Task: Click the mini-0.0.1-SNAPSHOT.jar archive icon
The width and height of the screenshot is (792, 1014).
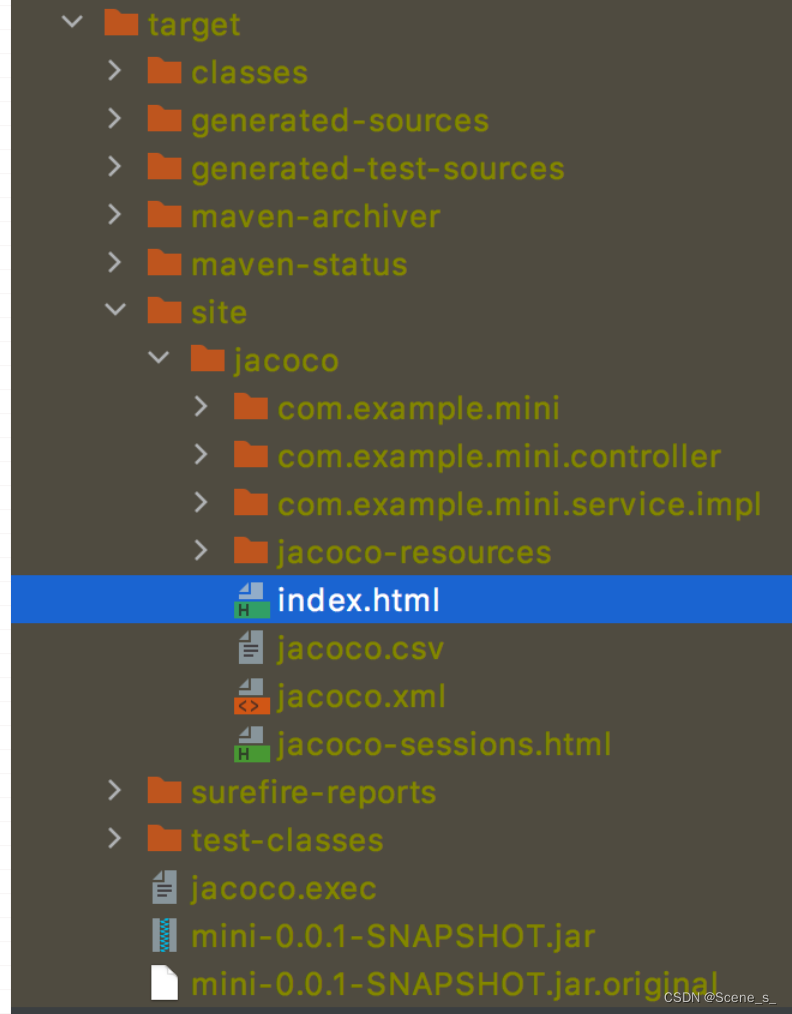Action: [164, 934]
